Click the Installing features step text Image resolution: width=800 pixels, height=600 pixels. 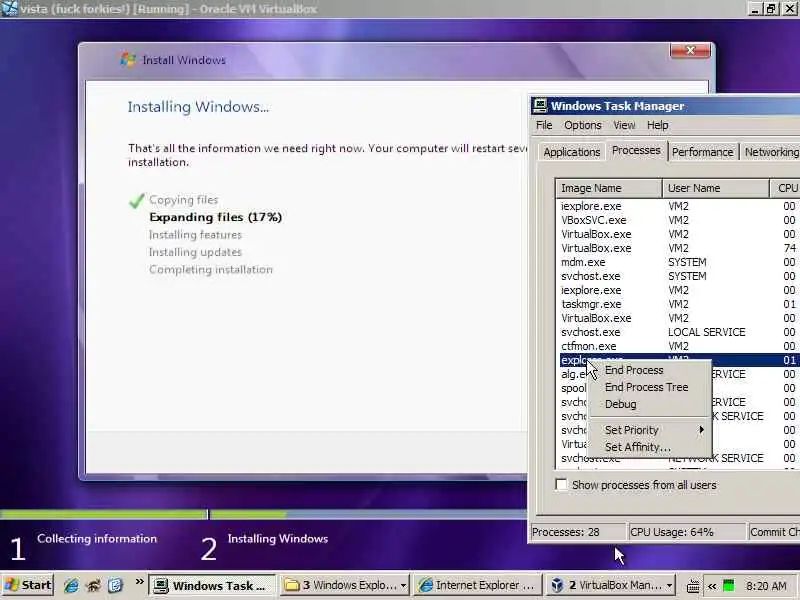195,235
